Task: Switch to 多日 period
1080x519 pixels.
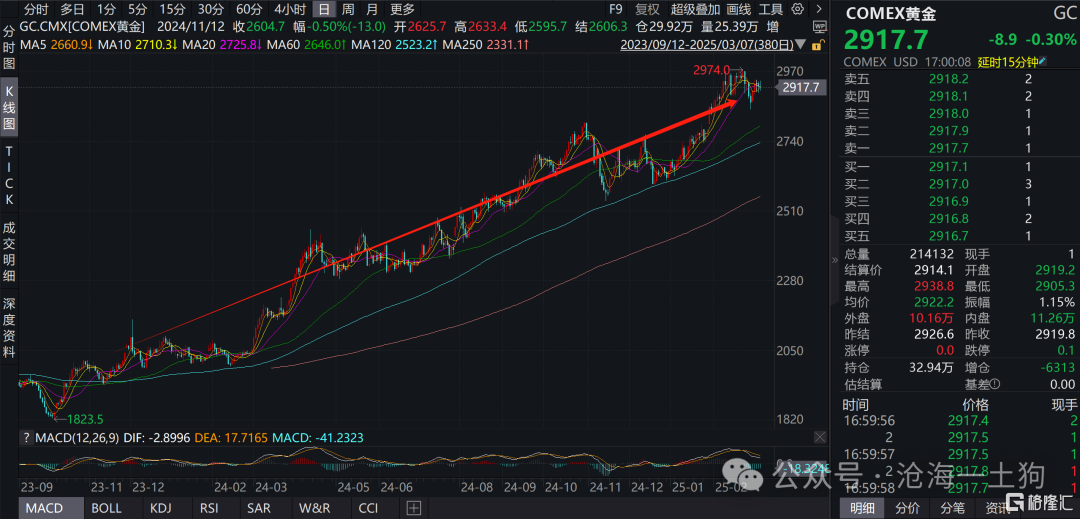Action: (72, 9)
